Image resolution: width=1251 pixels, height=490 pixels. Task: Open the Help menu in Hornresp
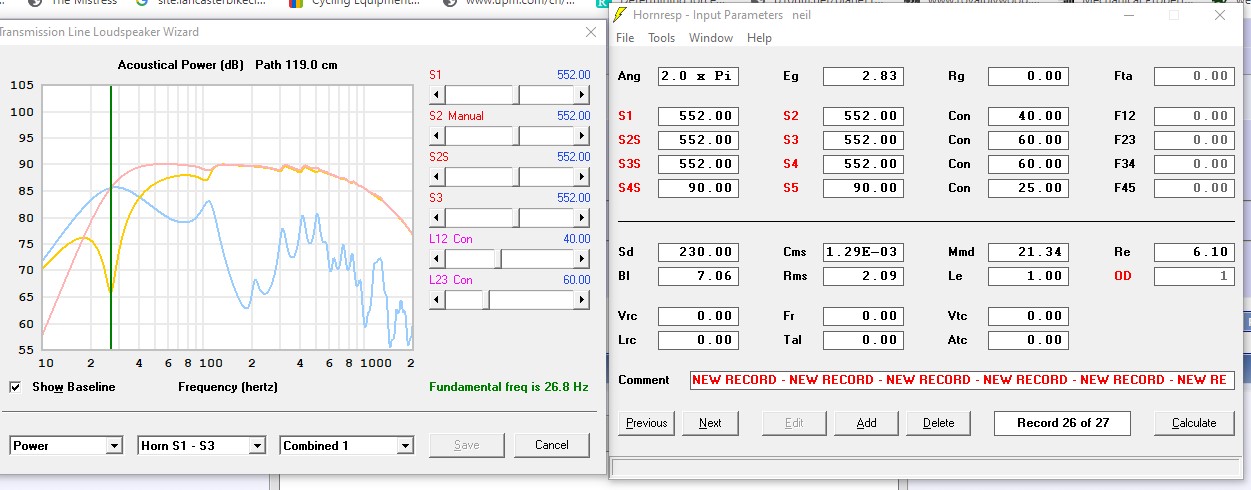759,38
